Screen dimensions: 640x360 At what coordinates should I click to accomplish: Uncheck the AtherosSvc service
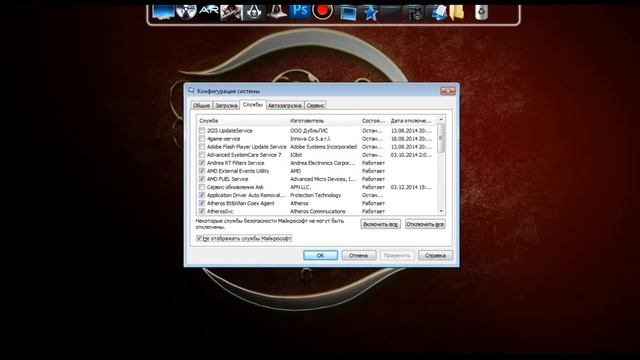[x=202, y=211]
